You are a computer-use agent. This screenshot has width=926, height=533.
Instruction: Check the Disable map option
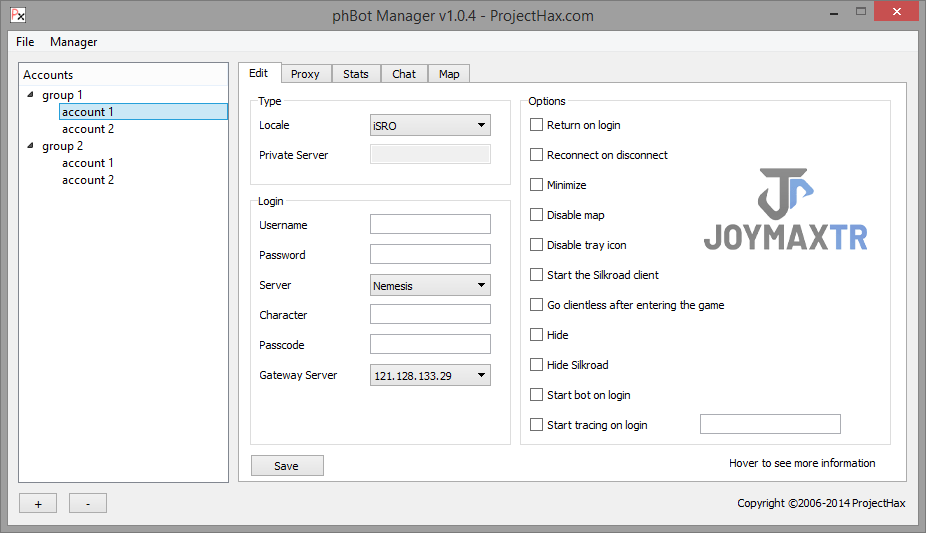coord(536,214)
